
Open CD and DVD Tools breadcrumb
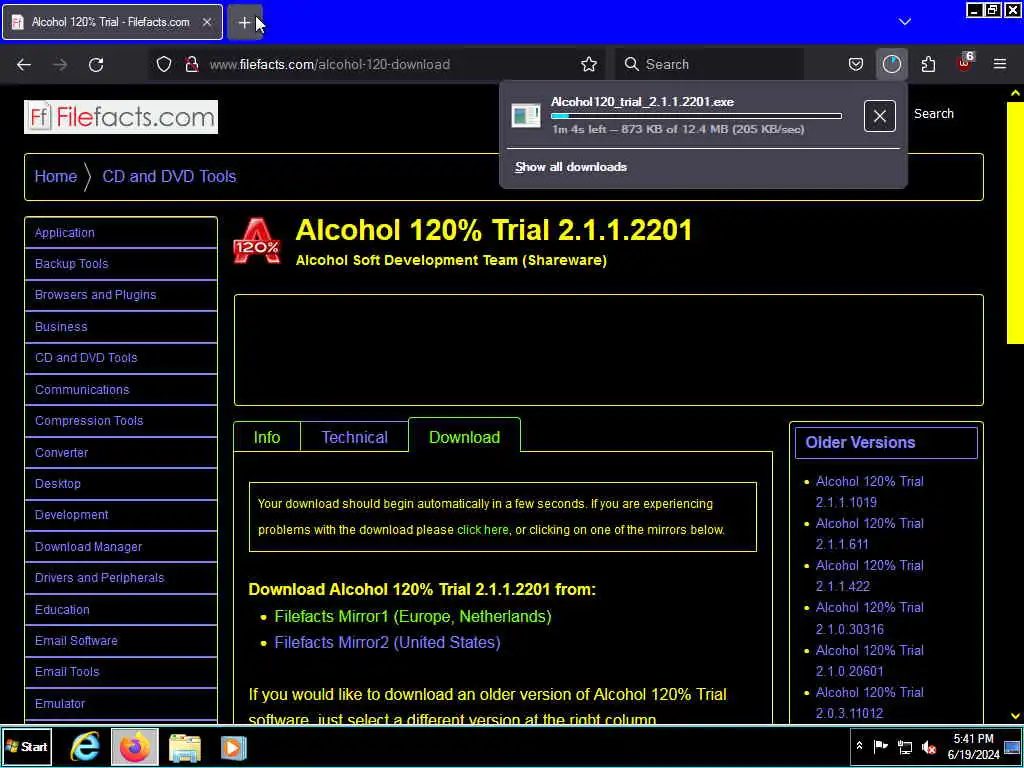click(x=169, y=176)
